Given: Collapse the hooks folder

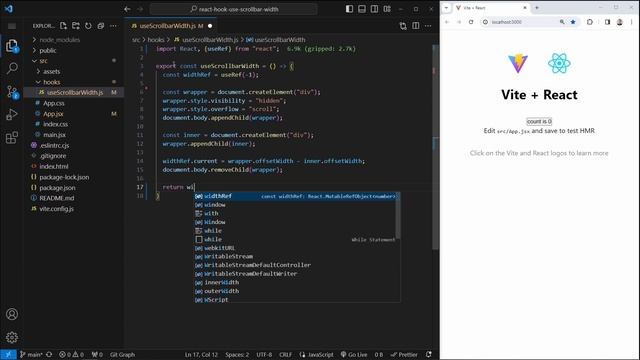Looking at the screenshot, I should (x=51, y=82).
